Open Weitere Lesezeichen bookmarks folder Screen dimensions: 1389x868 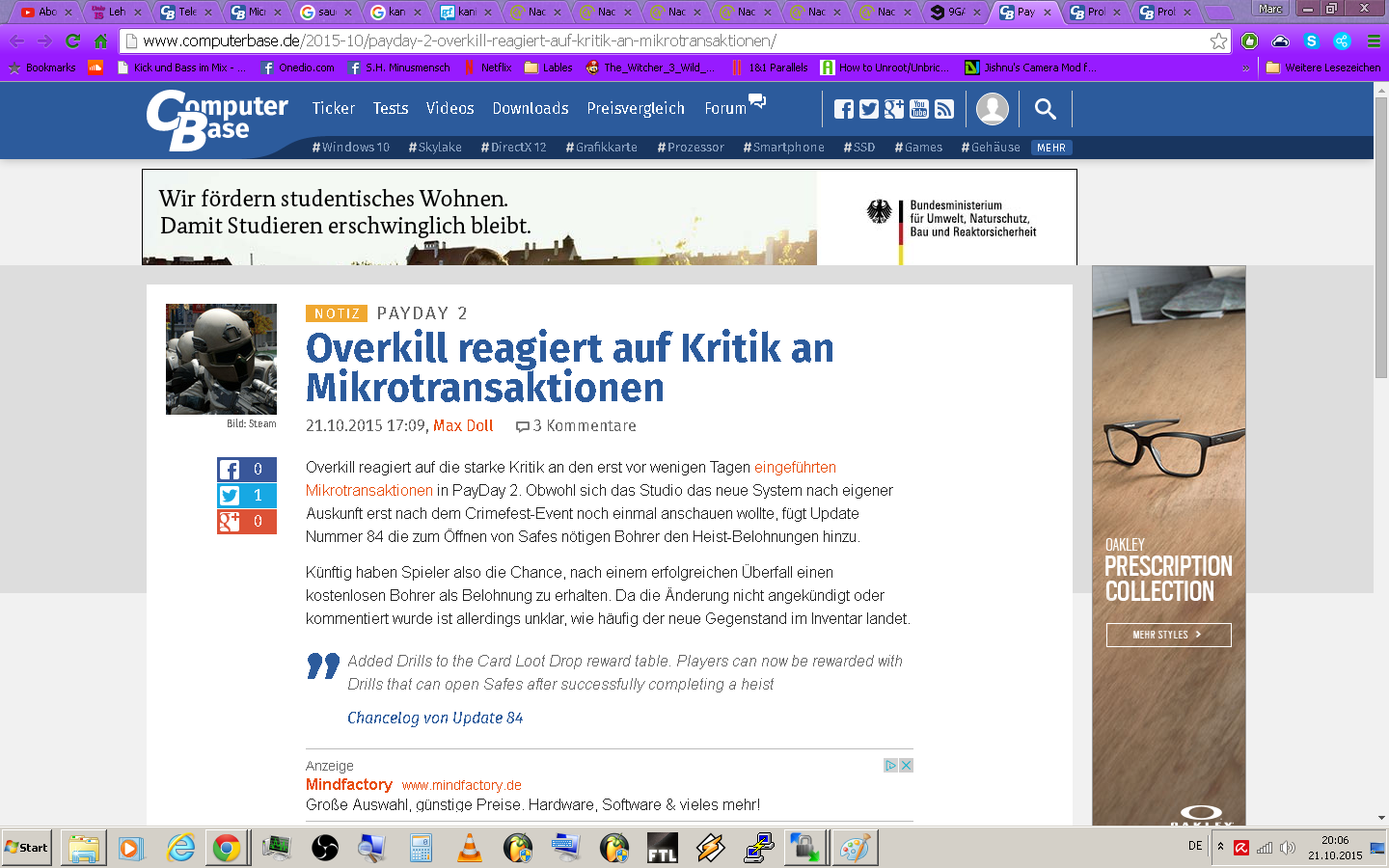tap(1323, 68)
